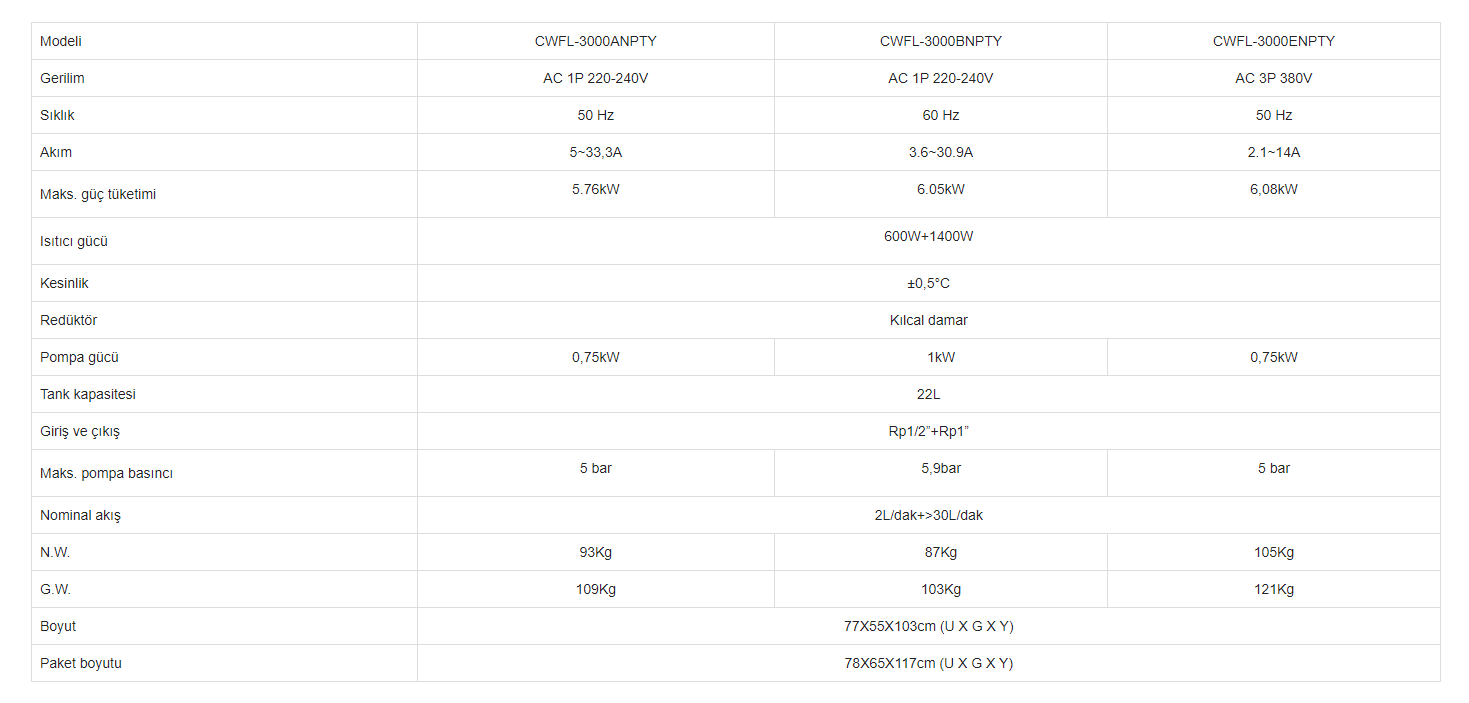This screenshot has height=703, width=1469.
Task: Click the 60 Hz frequency value
Action: pos(940,115)
